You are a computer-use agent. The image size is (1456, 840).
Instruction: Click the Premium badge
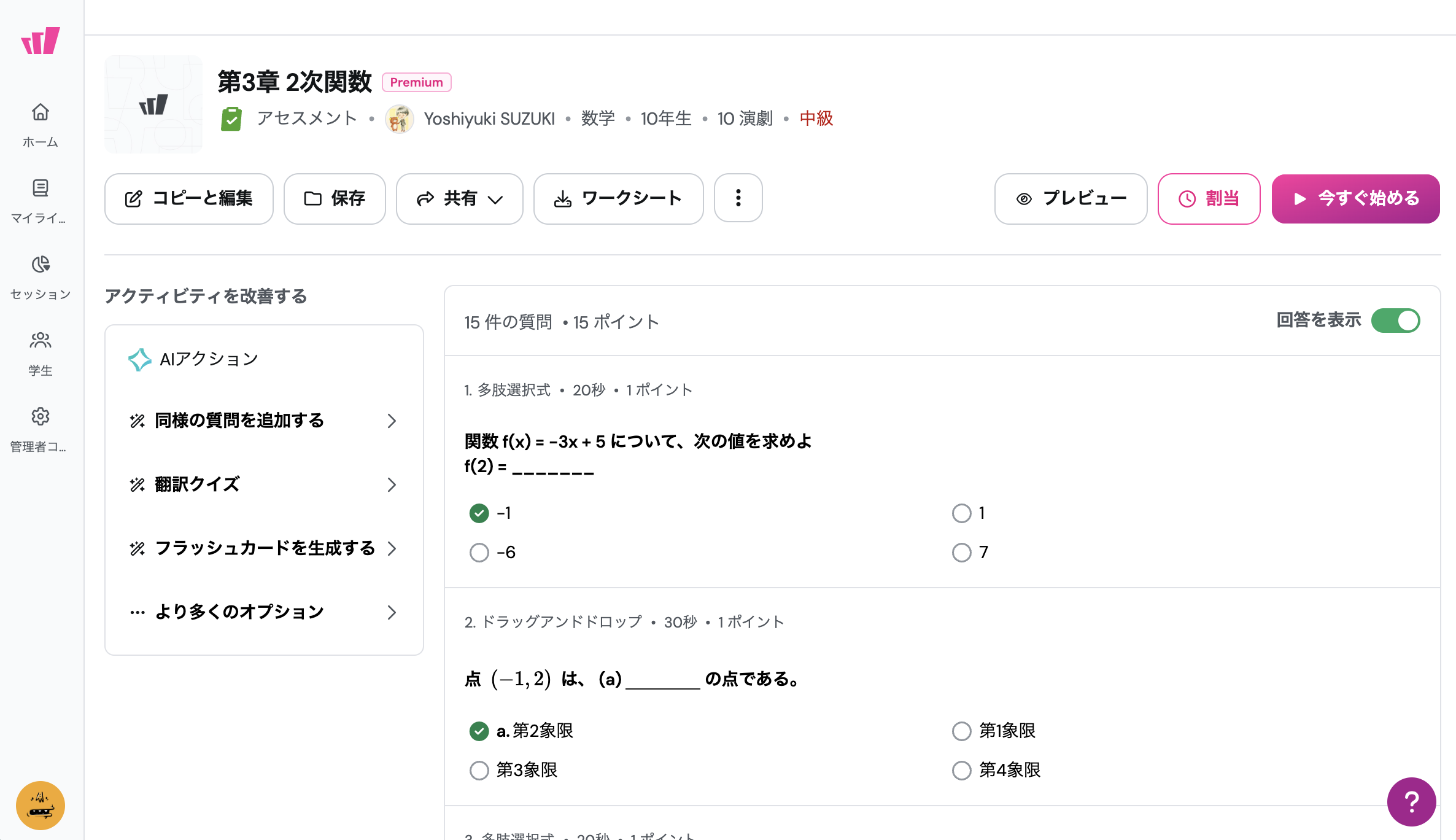pyautogui.click(x=417, y=82)
